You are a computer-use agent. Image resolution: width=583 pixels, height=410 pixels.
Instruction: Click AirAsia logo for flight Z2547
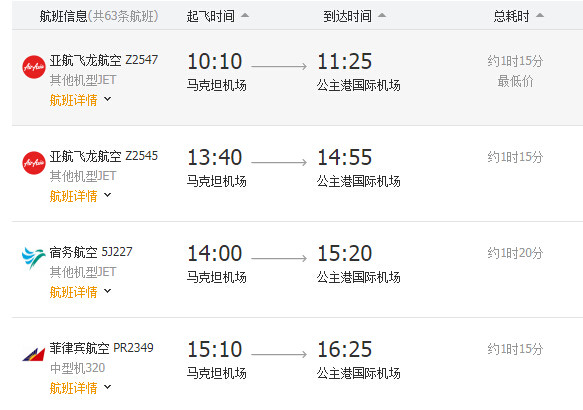click(34, 67)
